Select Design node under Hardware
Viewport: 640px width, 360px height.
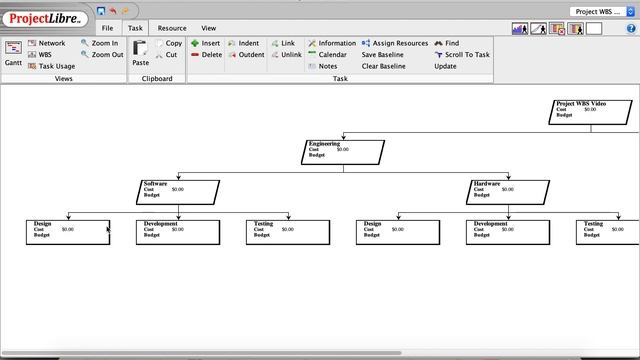(x=398, y=232)
